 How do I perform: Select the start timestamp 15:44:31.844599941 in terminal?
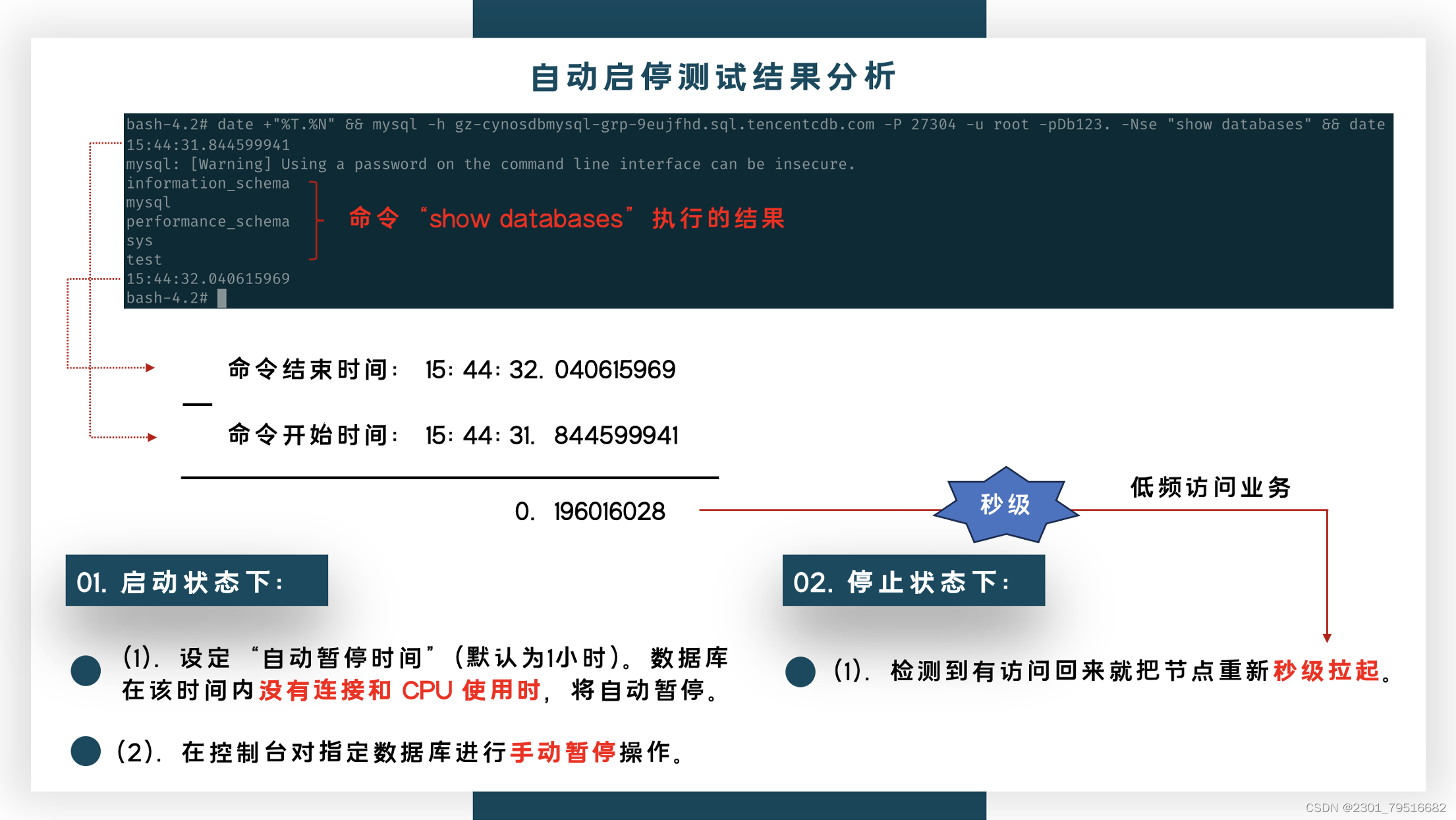[208, 144]
